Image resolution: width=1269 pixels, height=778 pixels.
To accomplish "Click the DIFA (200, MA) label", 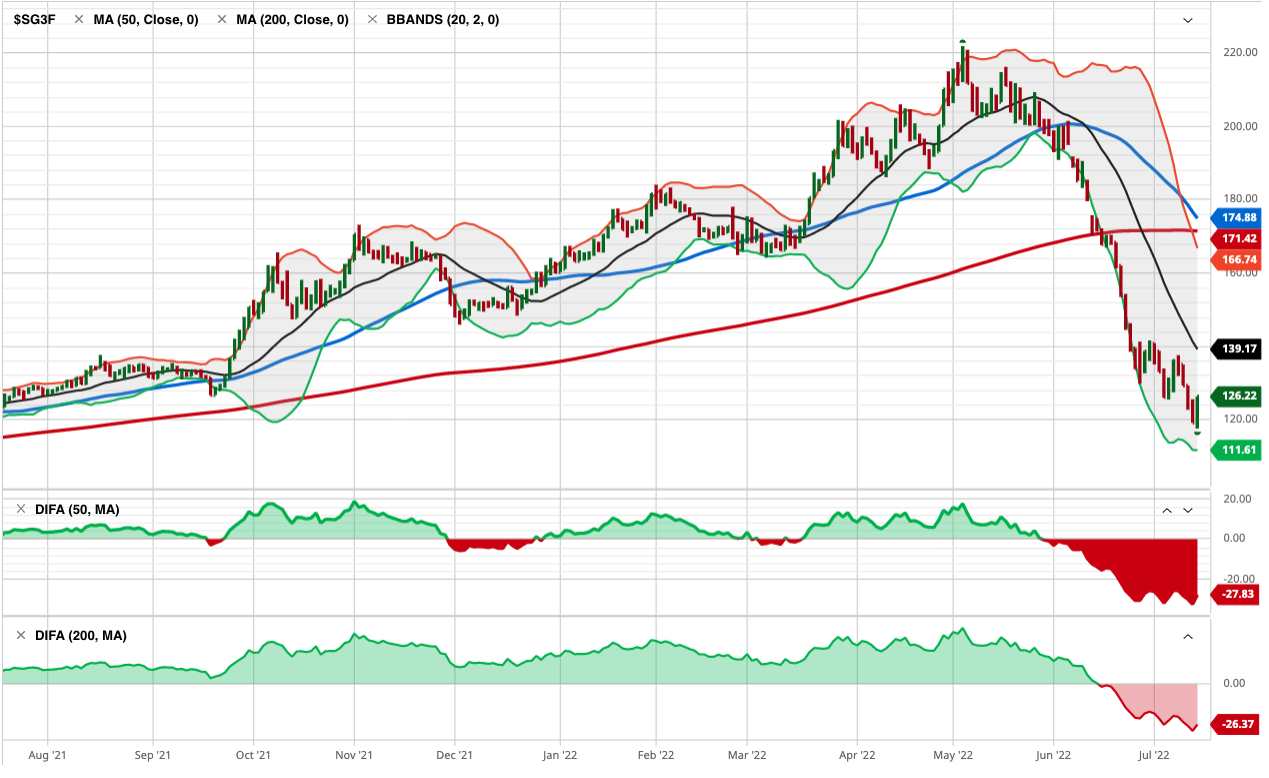I will [80, 636].
